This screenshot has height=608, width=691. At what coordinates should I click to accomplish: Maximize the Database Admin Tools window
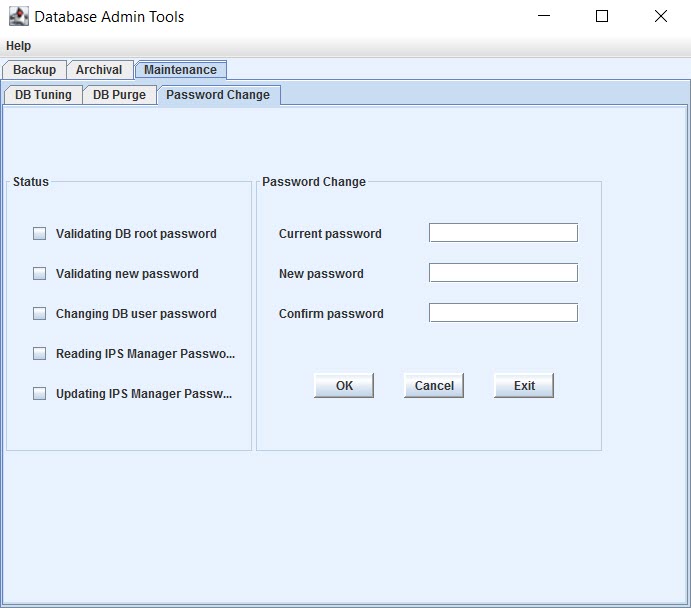tap(602, 16)
